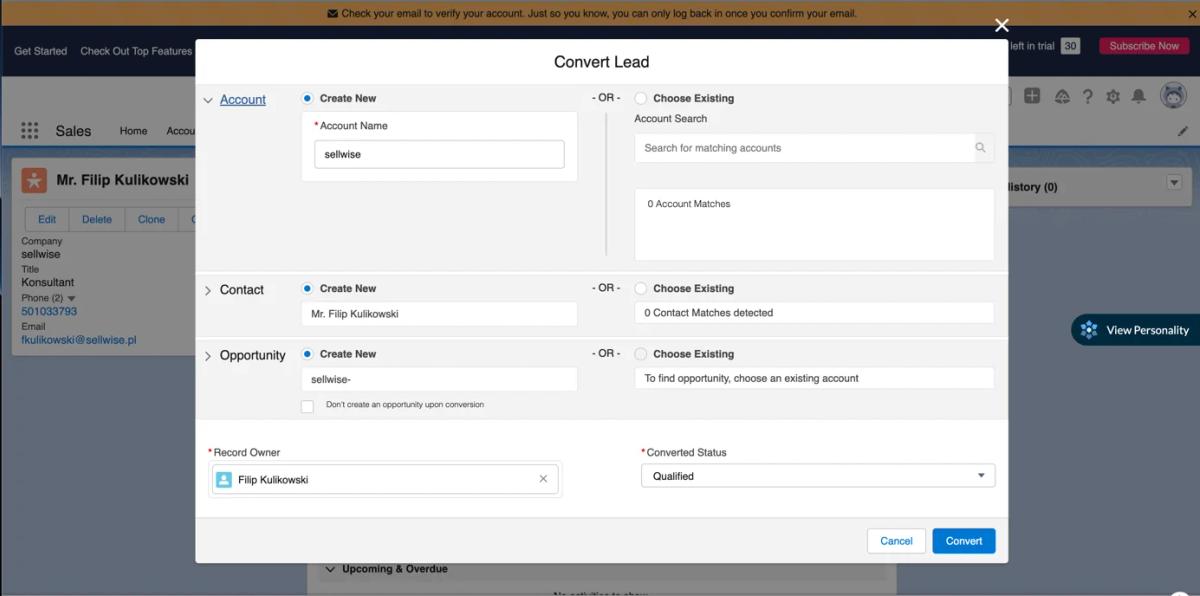This screenshot has height=596, width=1200.
Task: Expand the Contact section chevron
Action: 208,290
